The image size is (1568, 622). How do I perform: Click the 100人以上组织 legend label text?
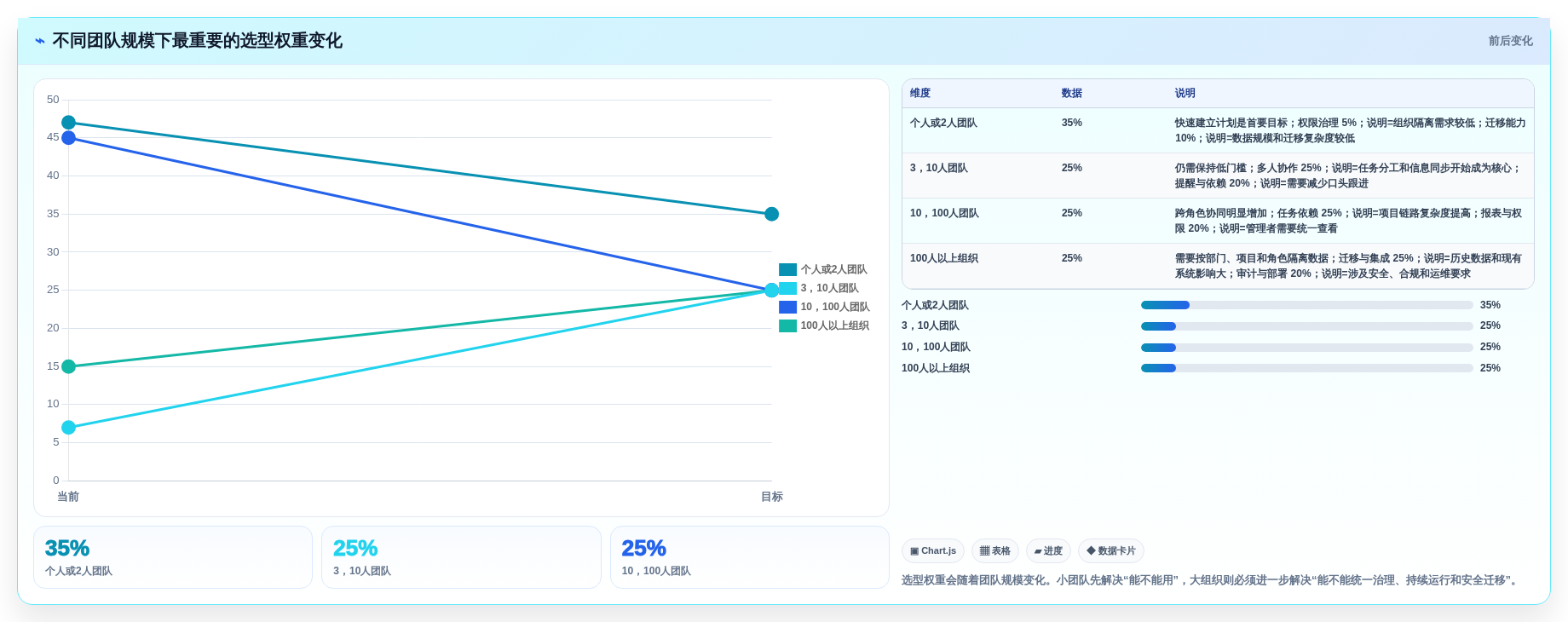pos(835,325)
